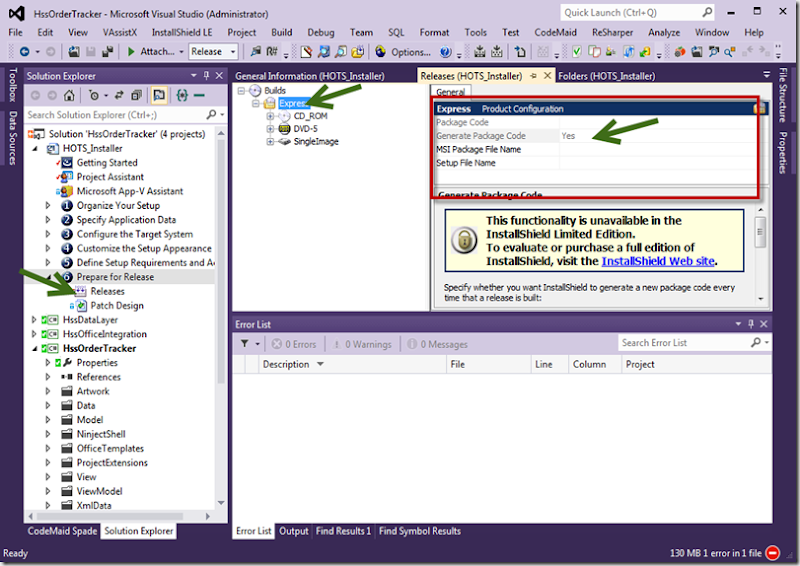Screen dimensions: 800x566
Task: Select the Patch Design item
Action: [x=117, y=305]
